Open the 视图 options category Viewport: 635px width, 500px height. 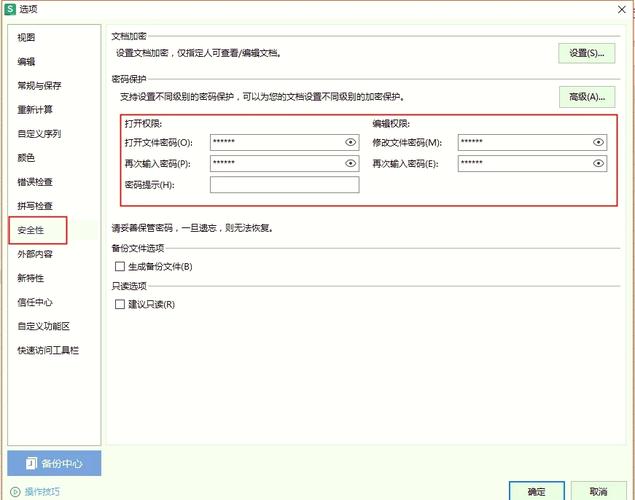[26, 38]
